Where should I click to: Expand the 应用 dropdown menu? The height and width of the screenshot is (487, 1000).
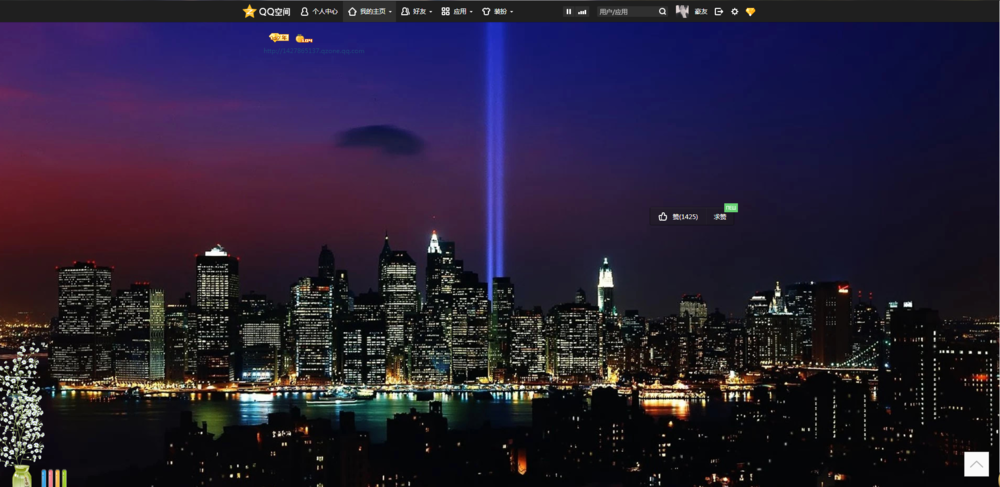pos(457,11)
